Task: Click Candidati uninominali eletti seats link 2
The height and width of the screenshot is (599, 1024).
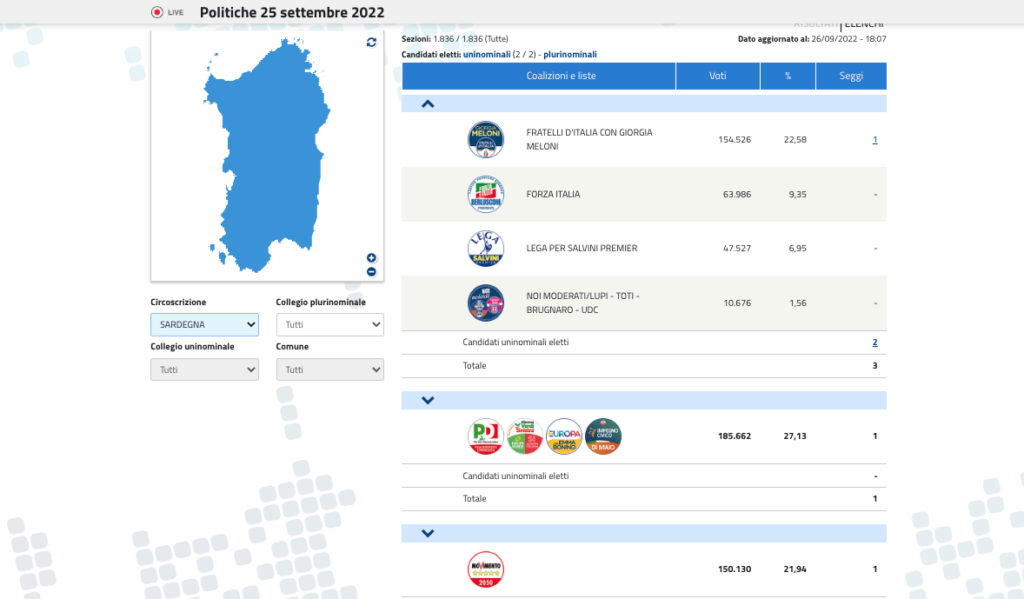Action: point(875,342)
